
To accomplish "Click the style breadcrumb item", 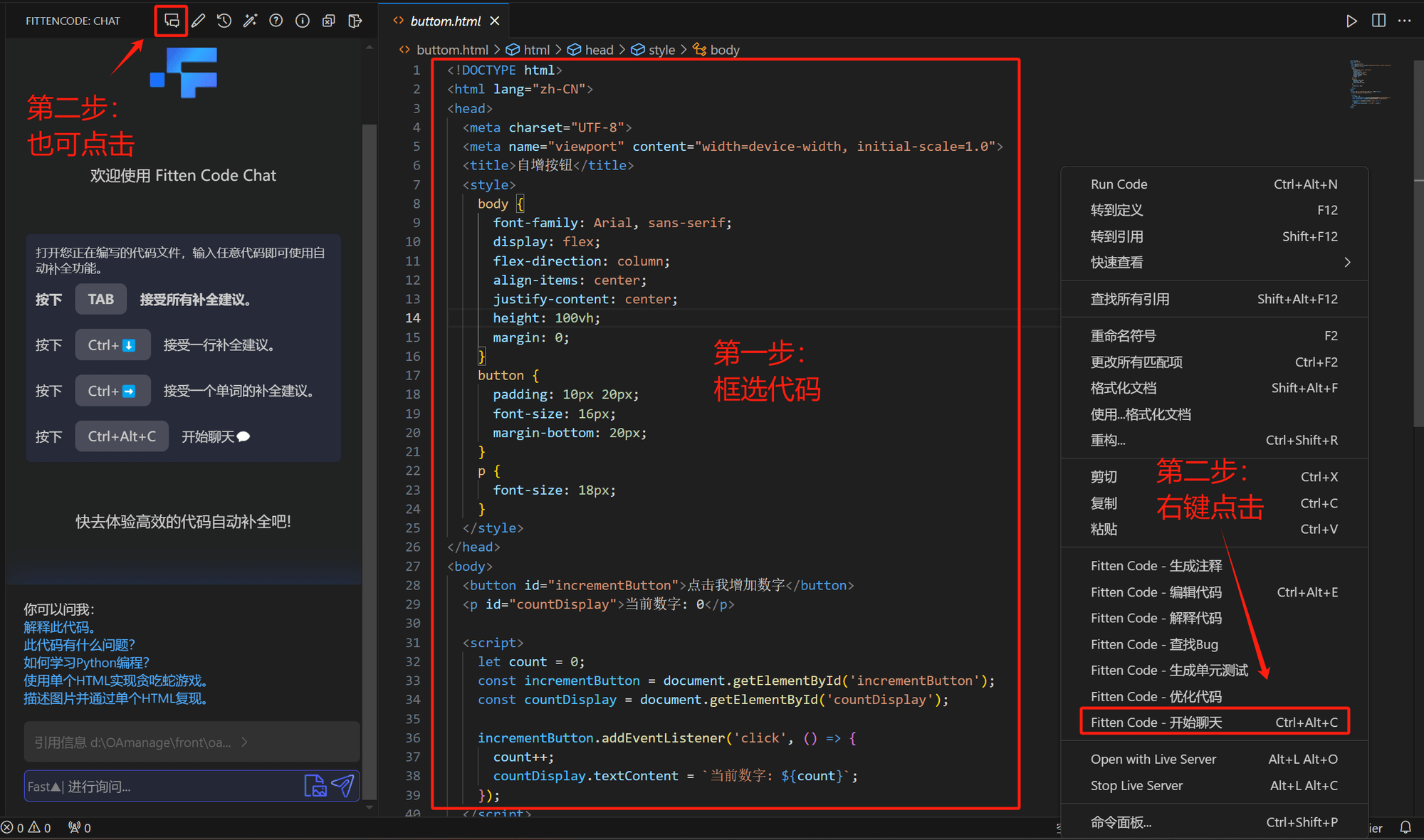I will click(x=653, y=50).
